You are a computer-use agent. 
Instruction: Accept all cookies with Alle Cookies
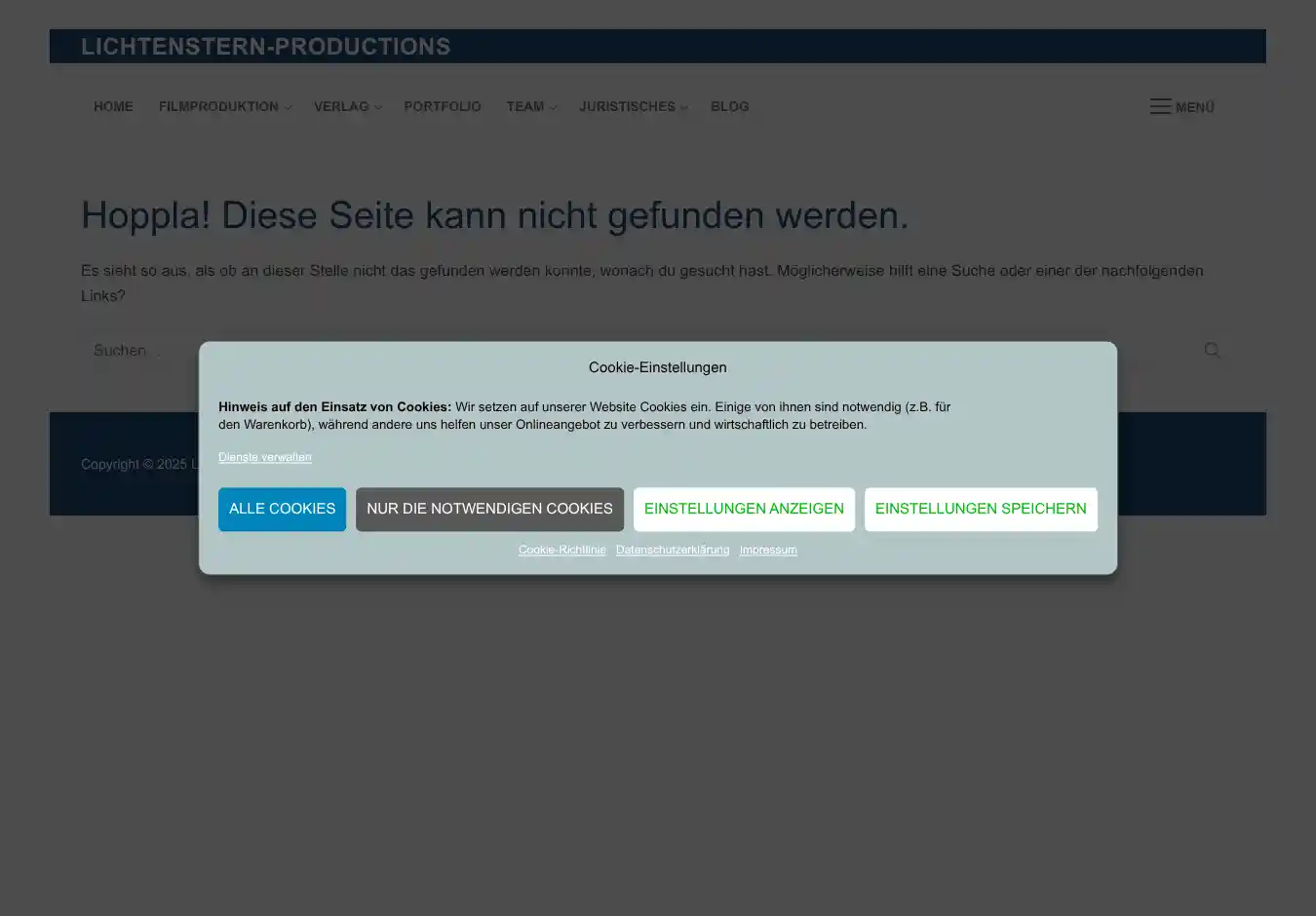click(282, 509)
